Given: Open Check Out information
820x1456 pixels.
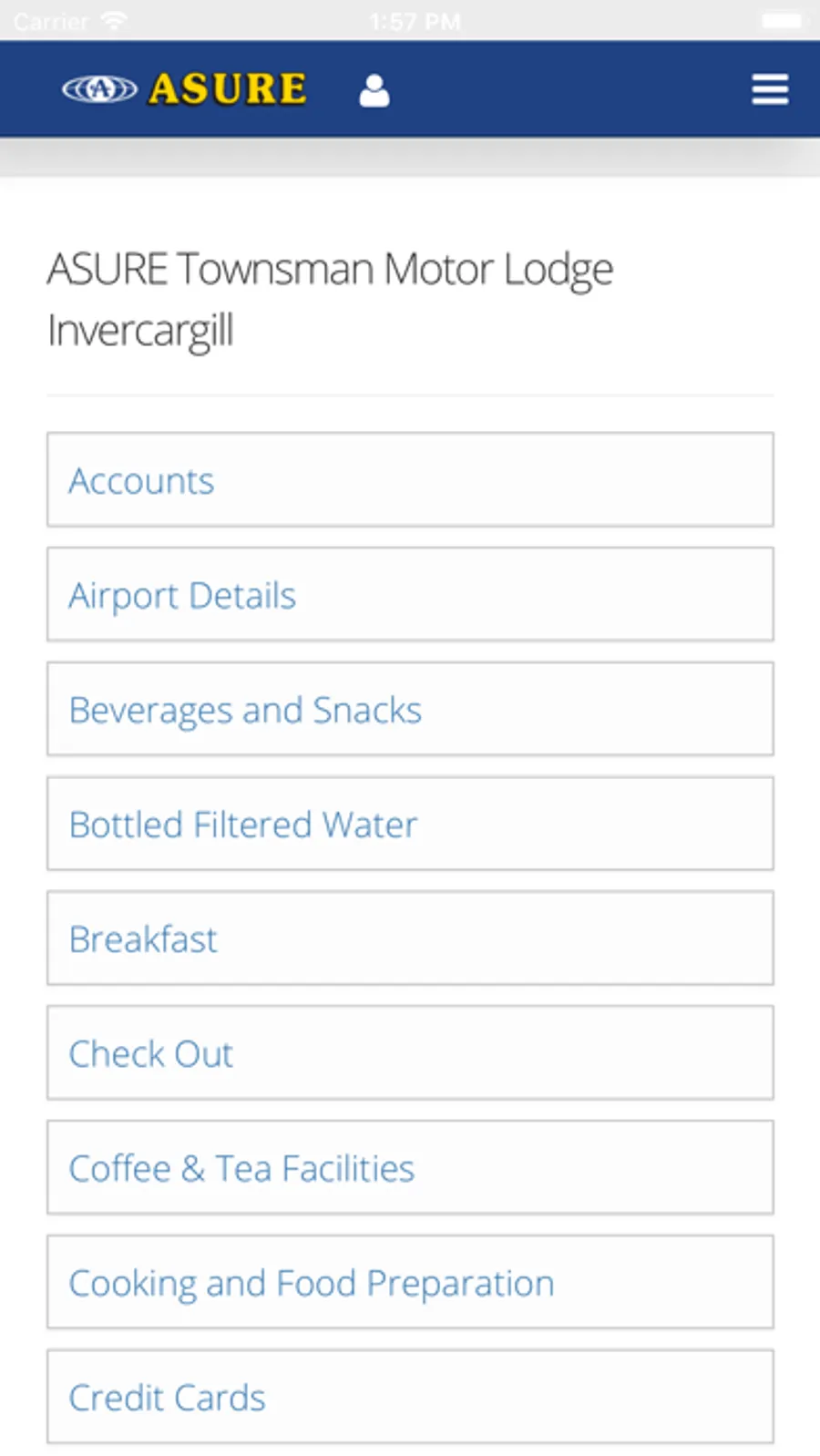Looking at the screenshot, I should click(x=410, y=1053).
